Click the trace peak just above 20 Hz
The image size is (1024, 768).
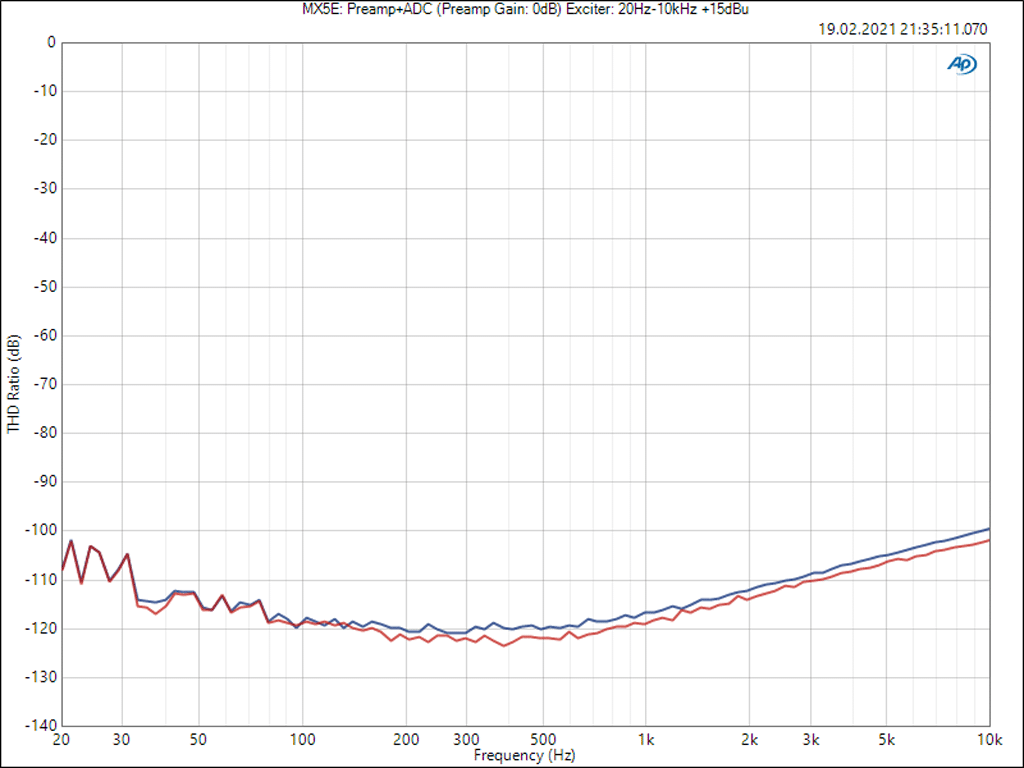tap(71, 541)
